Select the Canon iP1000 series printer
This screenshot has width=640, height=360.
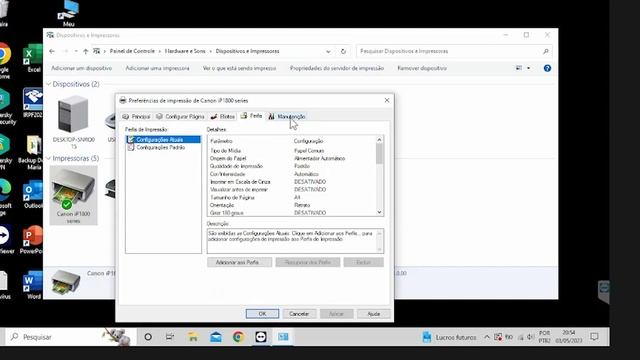pyautogui.click(x=73, y=195)
